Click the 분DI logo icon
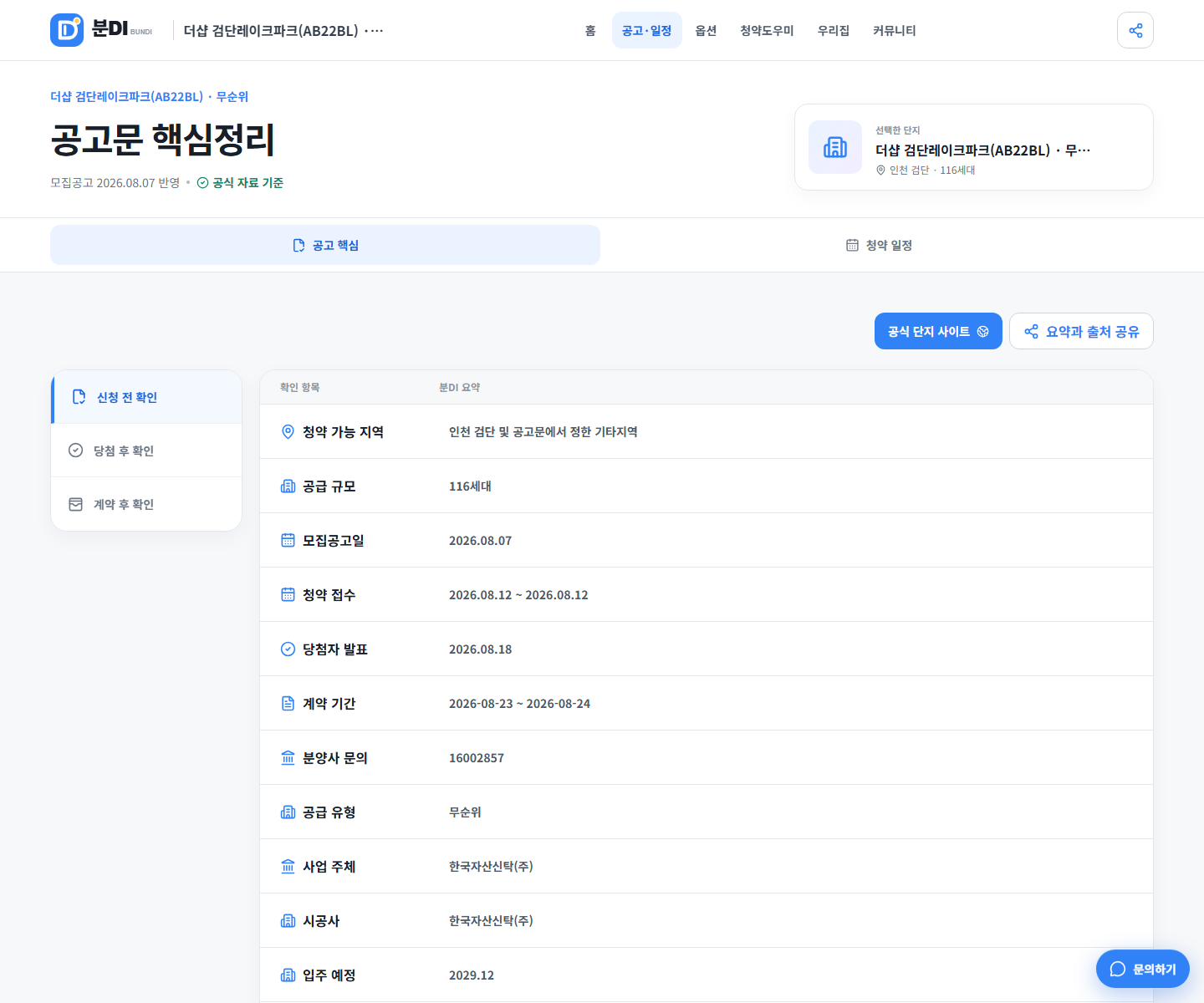 (x=67, y=30)
